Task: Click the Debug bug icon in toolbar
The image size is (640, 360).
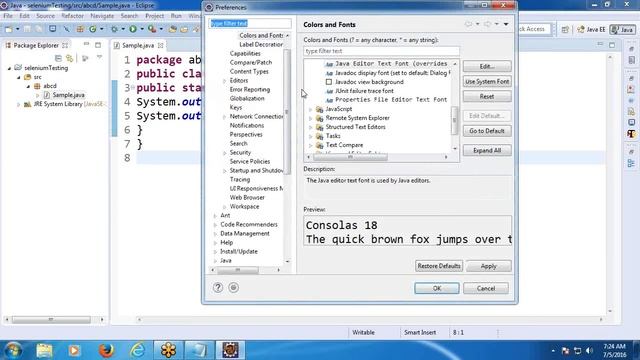Action: pyautogui.click(x=114, y=29)
